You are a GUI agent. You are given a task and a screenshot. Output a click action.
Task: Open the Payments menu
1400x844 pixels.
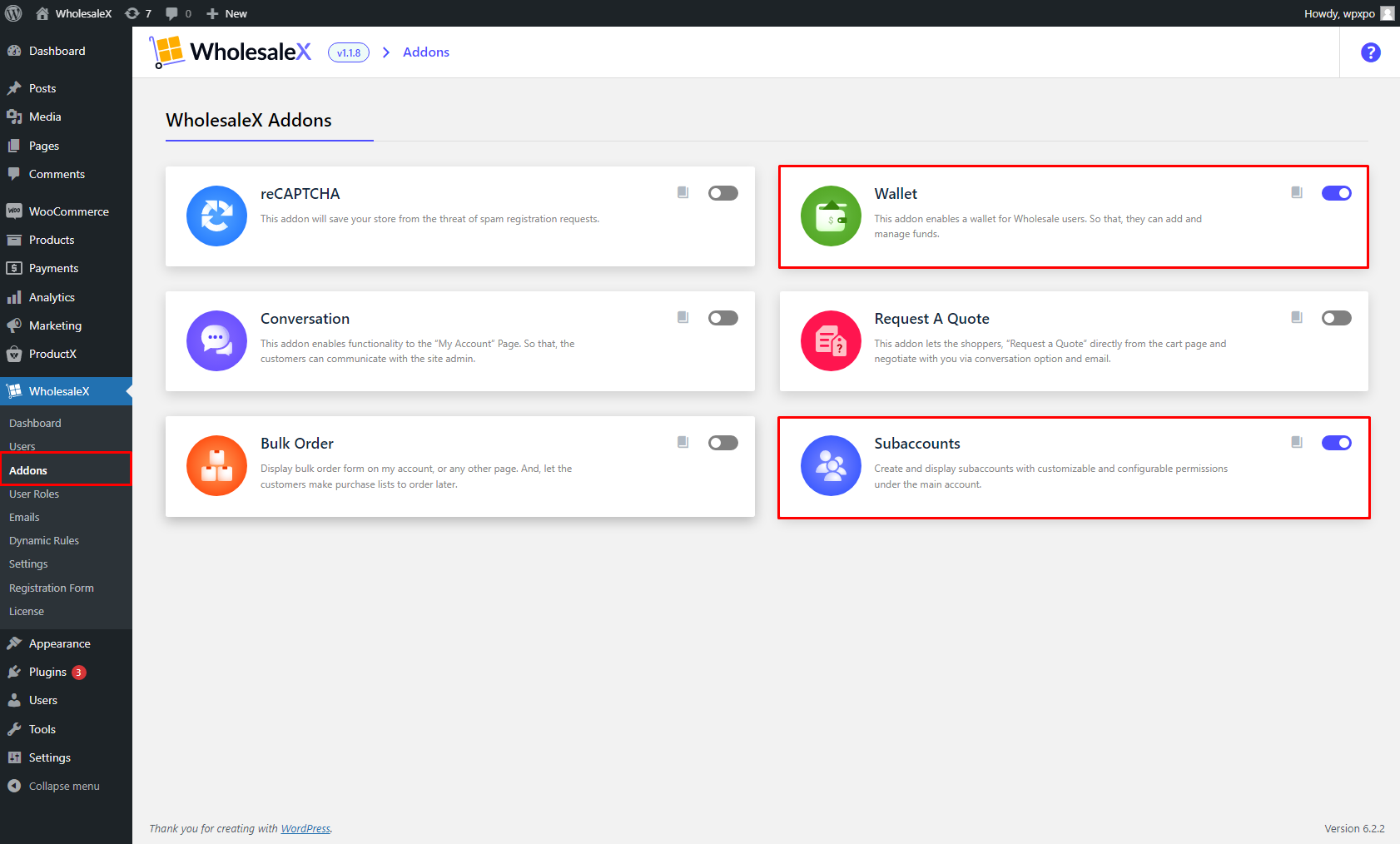[x=66, y=268]
